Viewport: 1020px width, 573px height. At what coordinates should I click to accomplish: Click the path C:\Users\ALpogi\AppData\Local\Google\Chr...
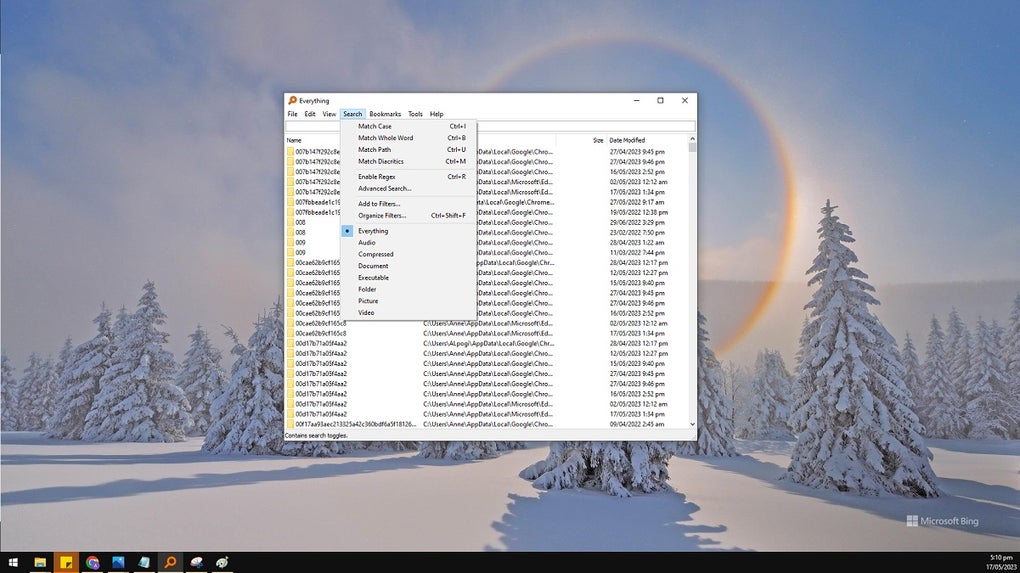click(489, 343)
